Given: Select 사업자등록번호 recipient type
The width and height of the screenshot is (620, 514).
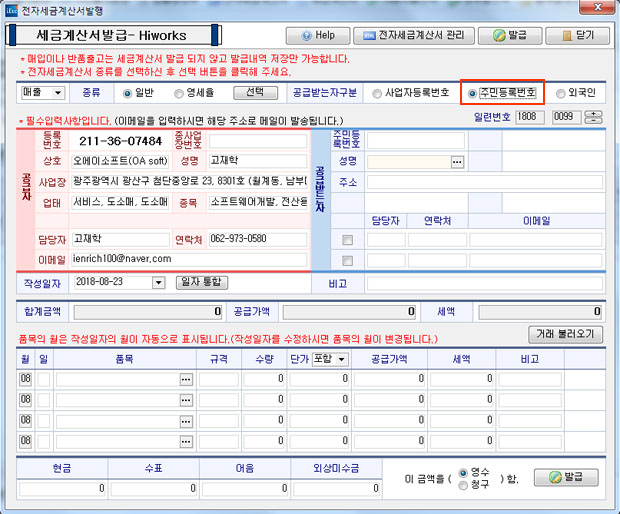Looking at the screenshot, I should (x=377, y=93).
